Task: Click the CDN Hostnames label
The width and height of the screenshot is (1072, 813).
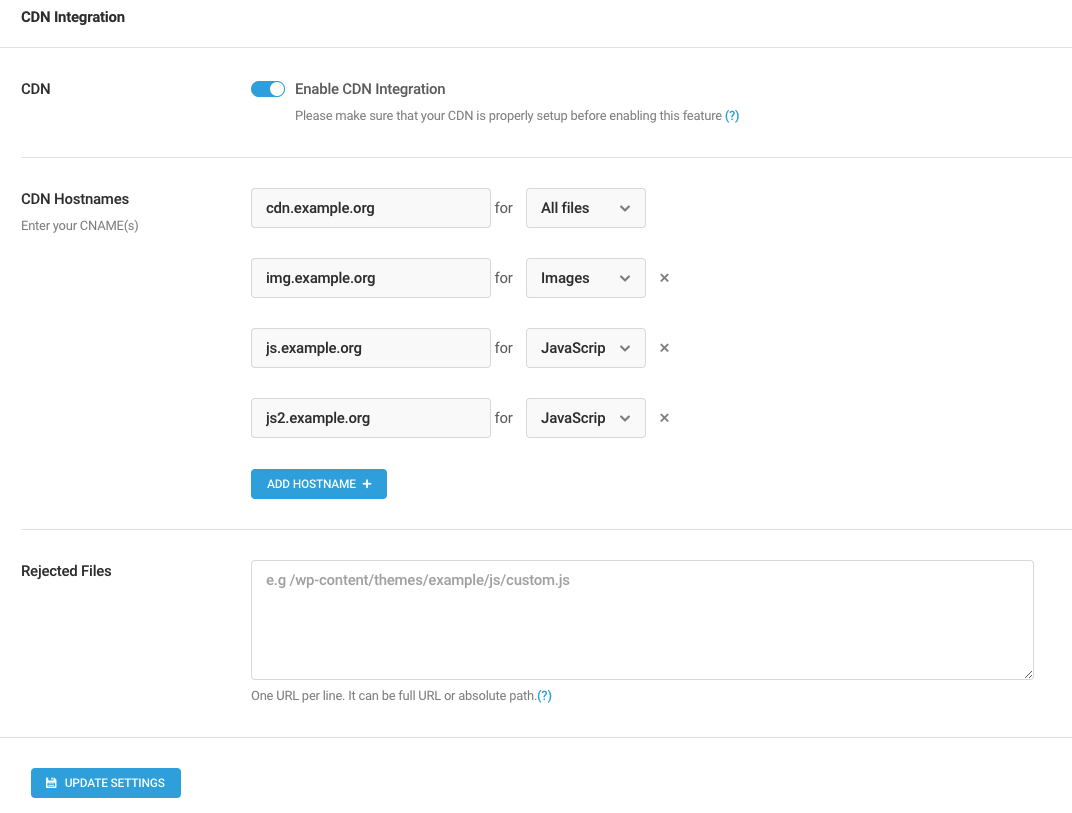Action: (x=75, y=199)
